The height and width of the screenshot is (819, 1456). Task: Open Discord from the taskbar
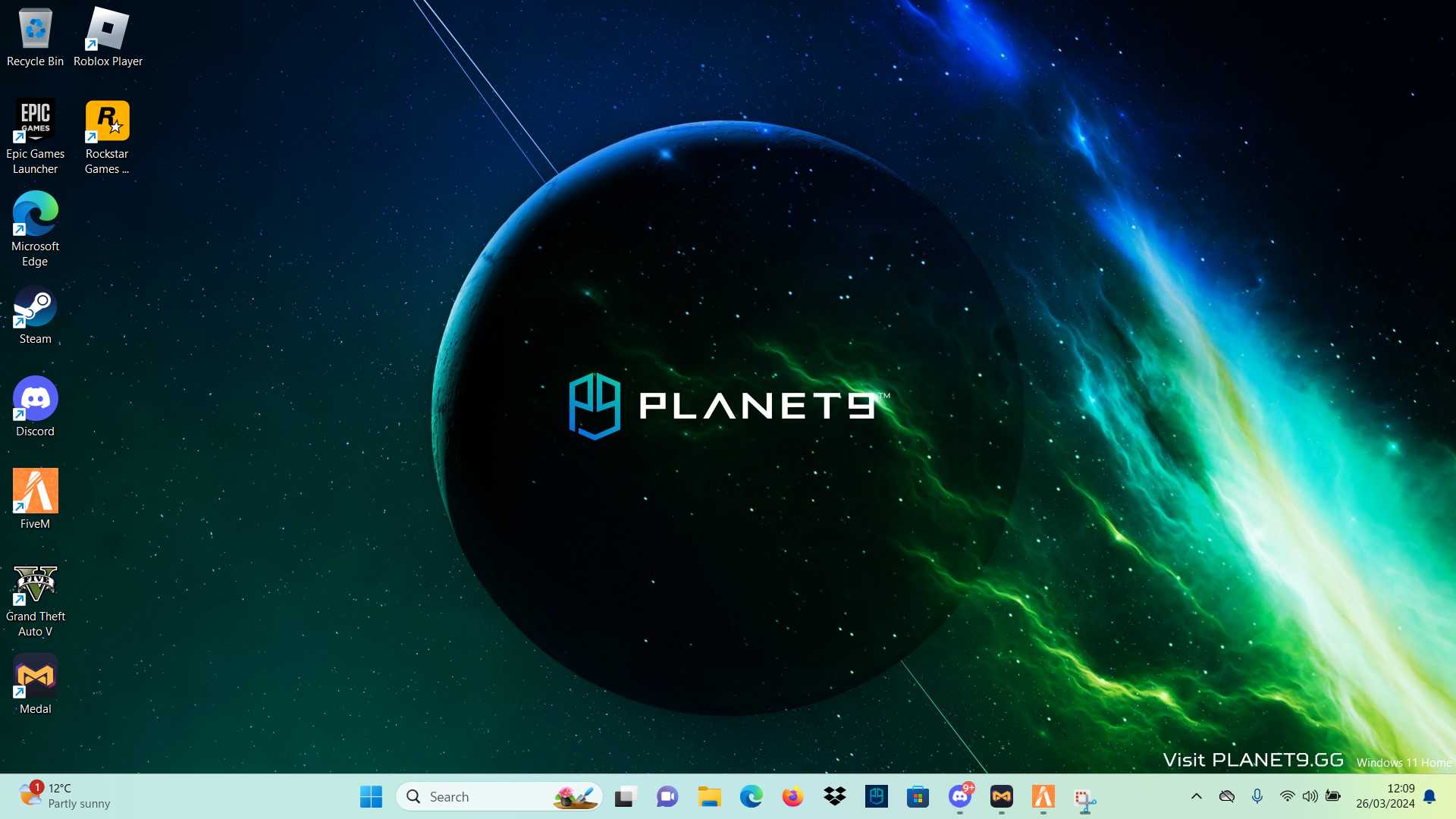click(x=960, y=797)
